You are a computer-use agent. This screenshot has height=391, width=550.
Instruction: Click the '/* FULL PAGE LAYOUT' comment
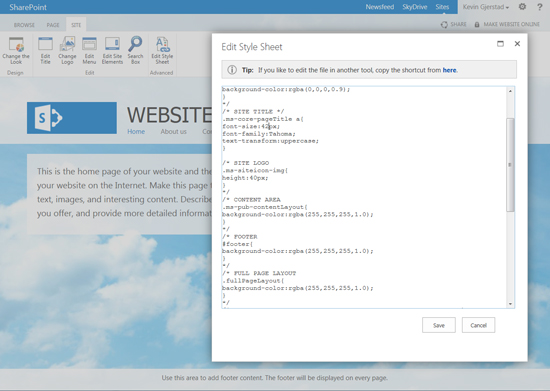(x=259, y=273)
